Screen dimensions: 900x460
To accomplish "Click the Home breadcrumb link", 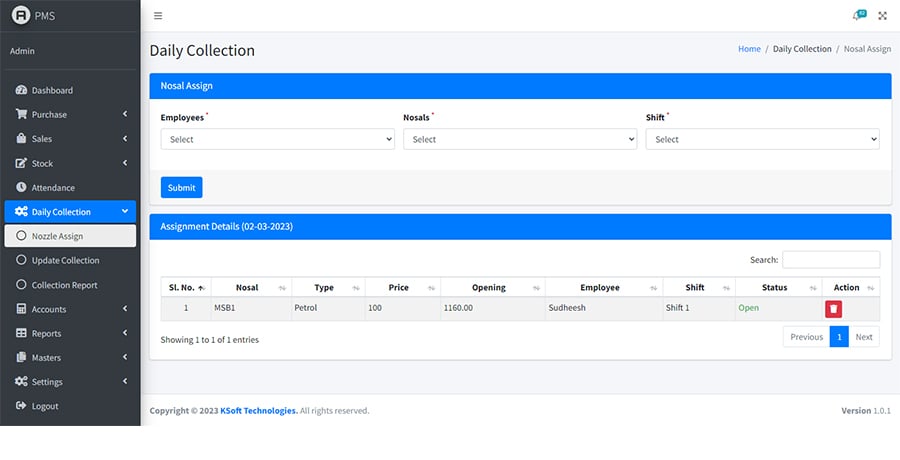I will [x=749, y=49].
